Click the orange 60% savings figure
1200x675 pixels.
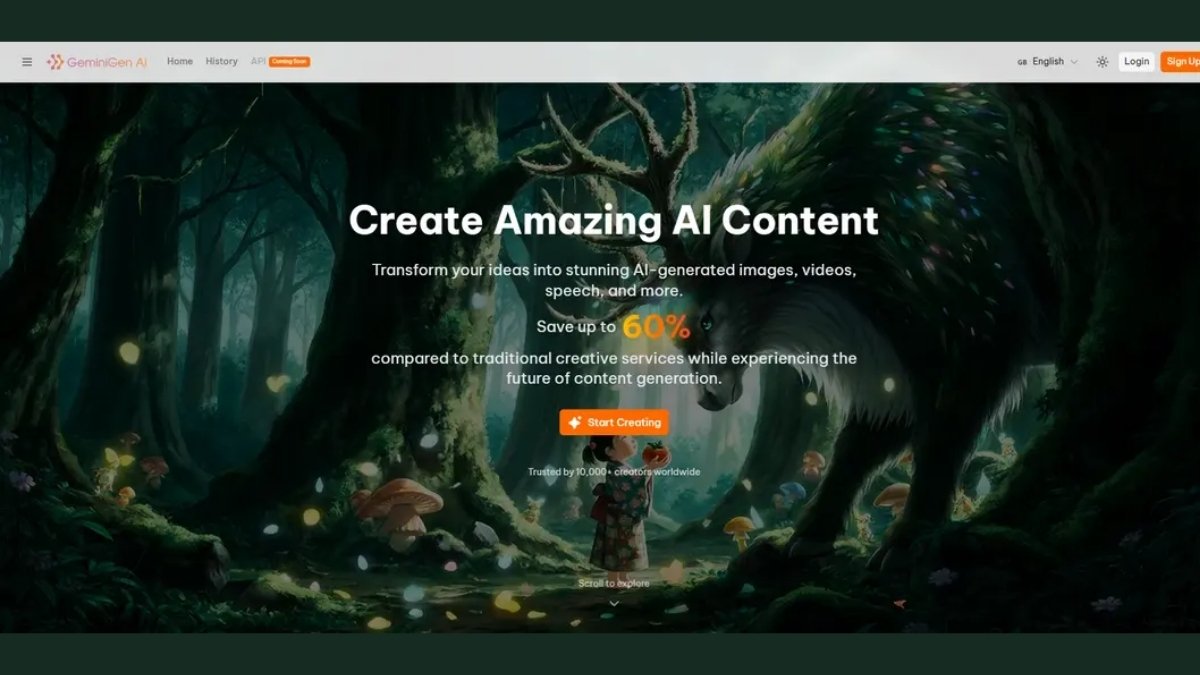(656, 327)
